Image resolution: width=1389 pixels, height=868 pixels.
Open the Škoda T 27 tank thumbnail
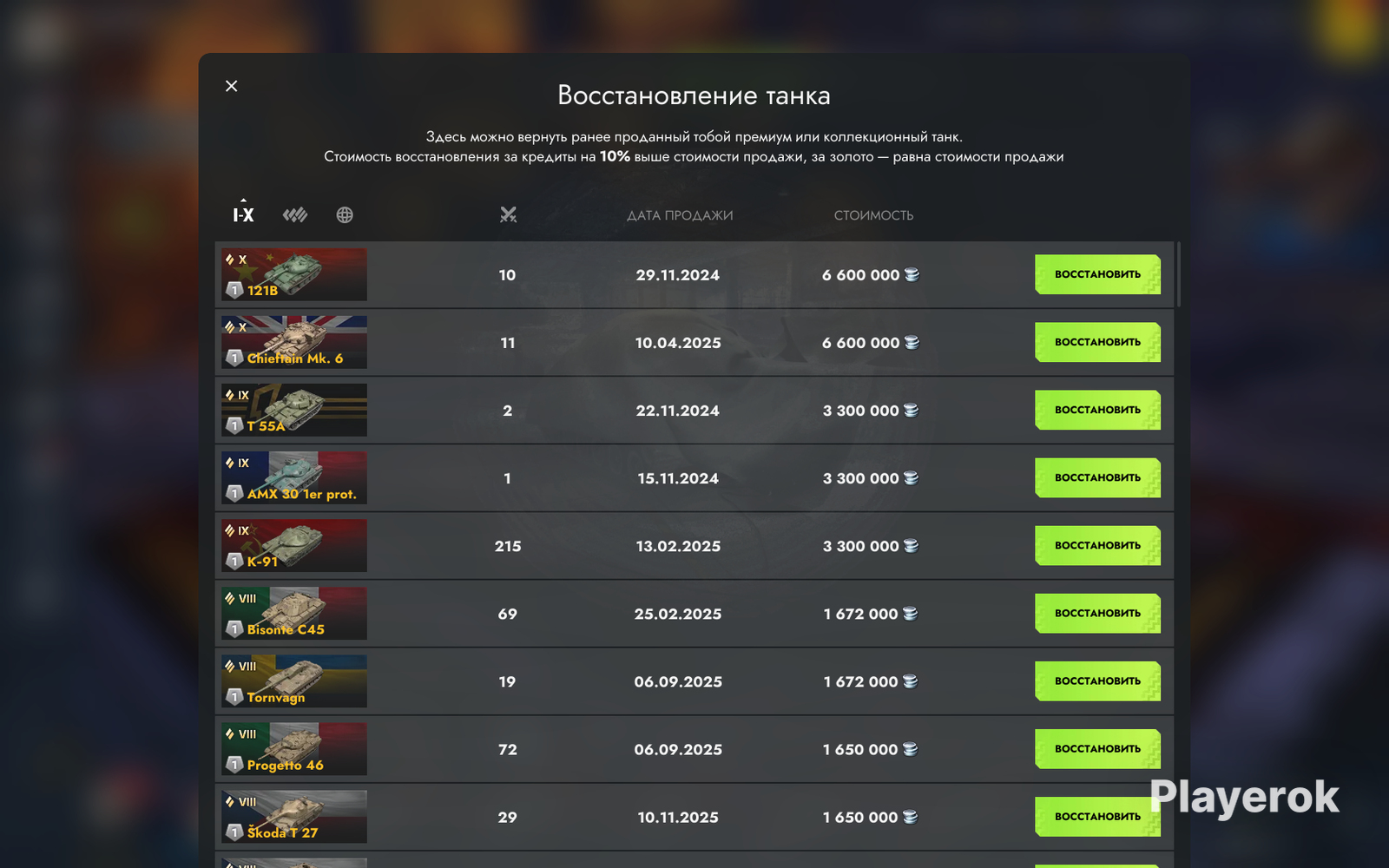pos(293,817)
